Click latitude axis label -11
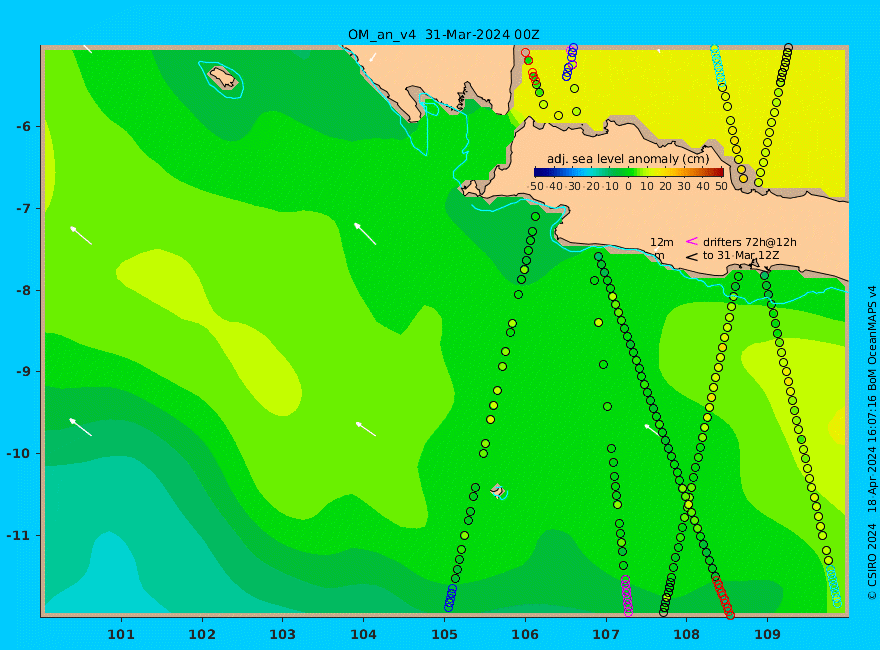 pos(19,535)
